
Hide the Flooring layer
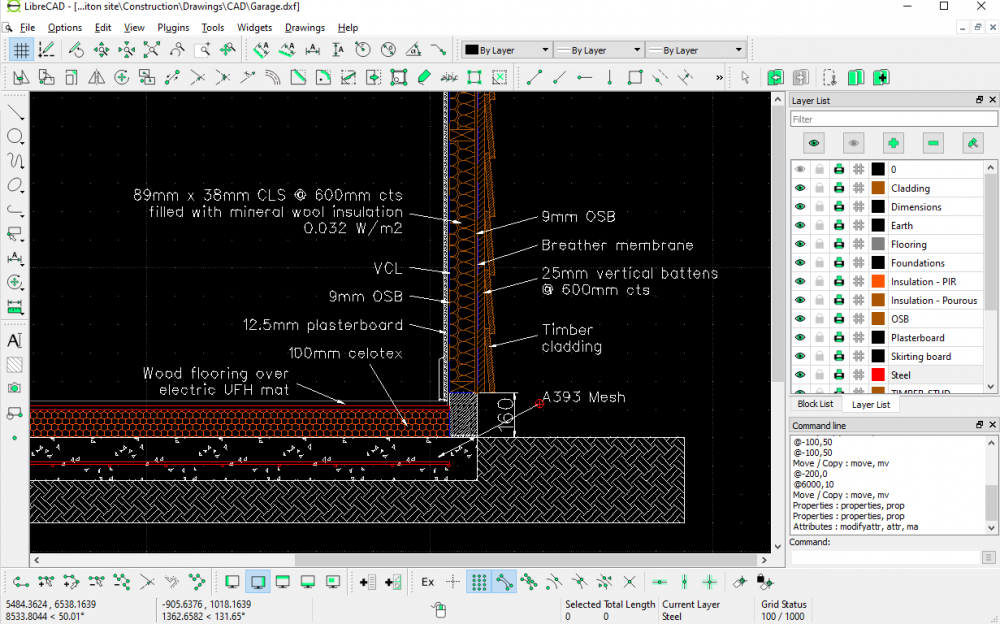click(800, 244)
